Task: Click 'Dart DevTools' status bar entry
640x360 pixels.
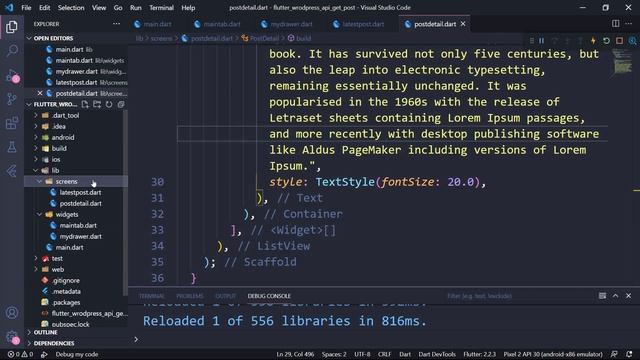Action: click(437, 354)
